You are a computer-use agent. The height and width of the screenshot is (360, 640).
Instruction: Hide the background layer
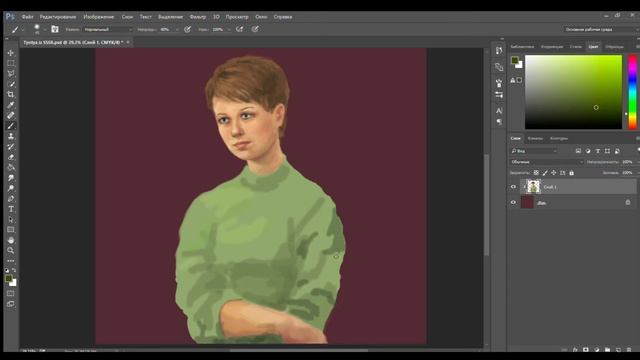[513, 202]
